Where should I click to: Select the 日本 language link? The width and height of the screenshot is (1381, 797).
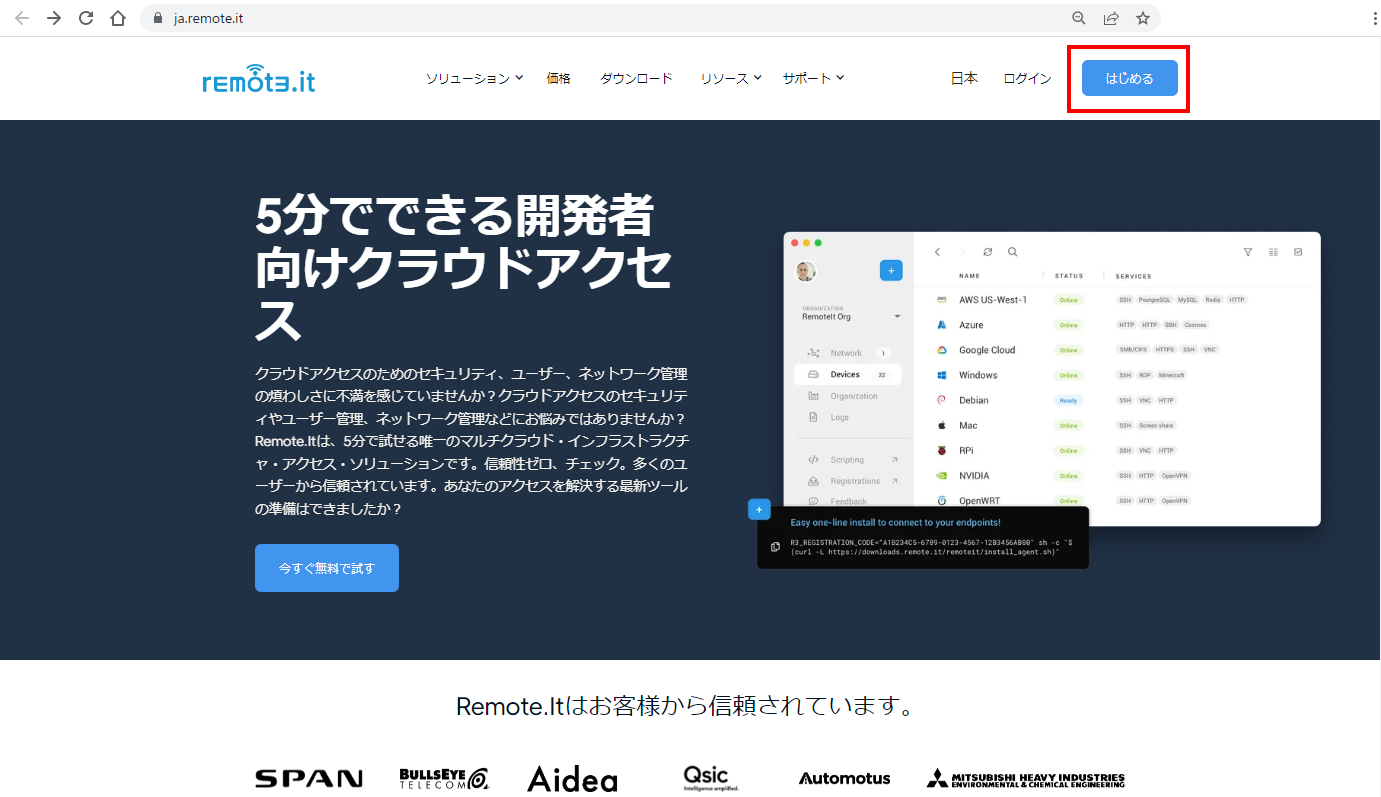[964, 78]
